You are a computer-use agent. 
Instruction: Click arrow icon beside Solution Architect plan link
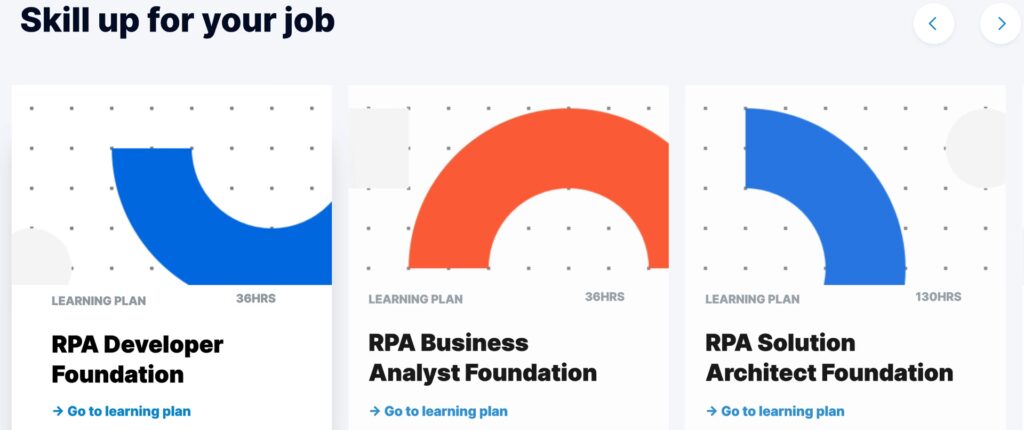coord(712,411)
